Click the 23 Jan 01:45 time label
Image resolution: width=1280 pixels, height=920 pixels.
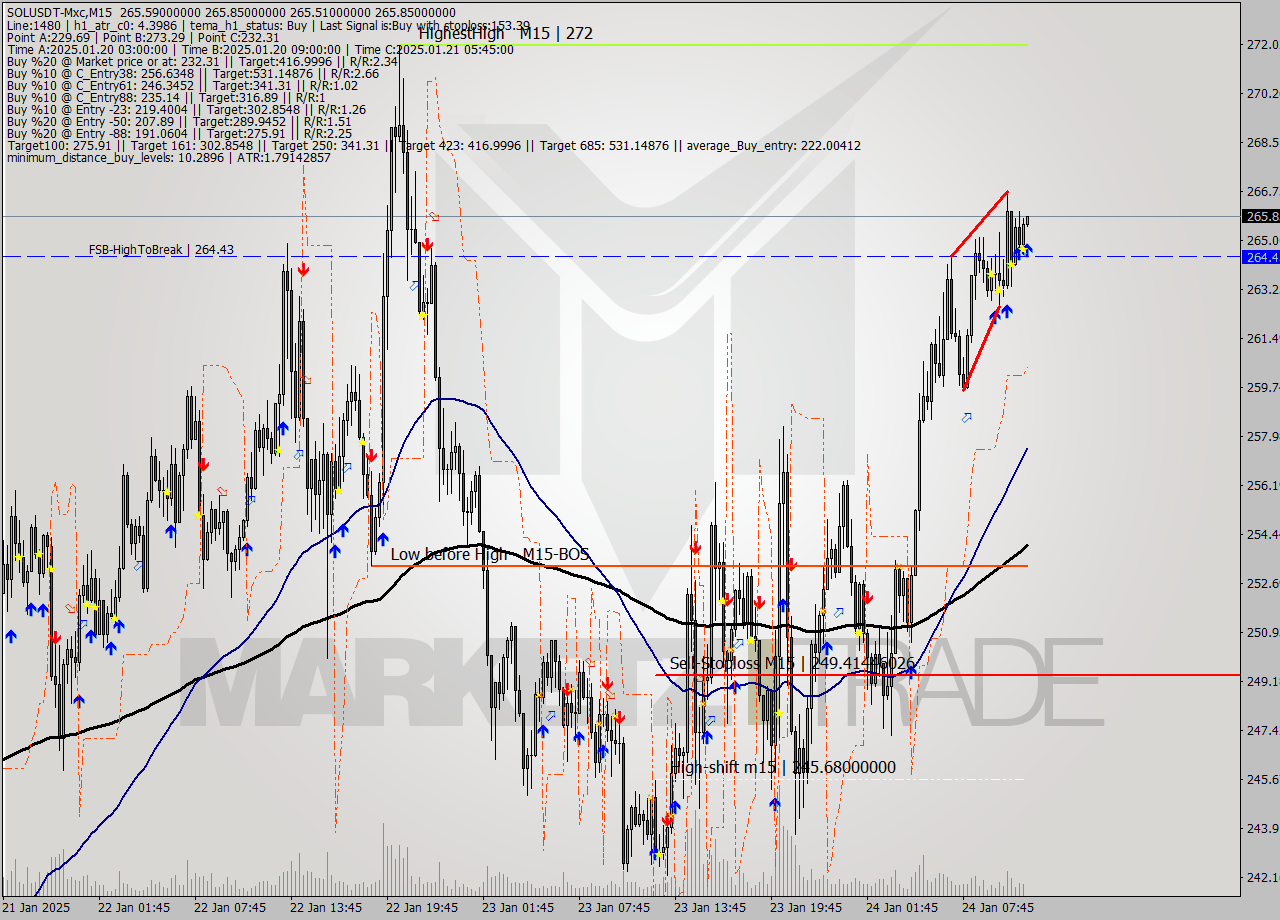[518, 907]
